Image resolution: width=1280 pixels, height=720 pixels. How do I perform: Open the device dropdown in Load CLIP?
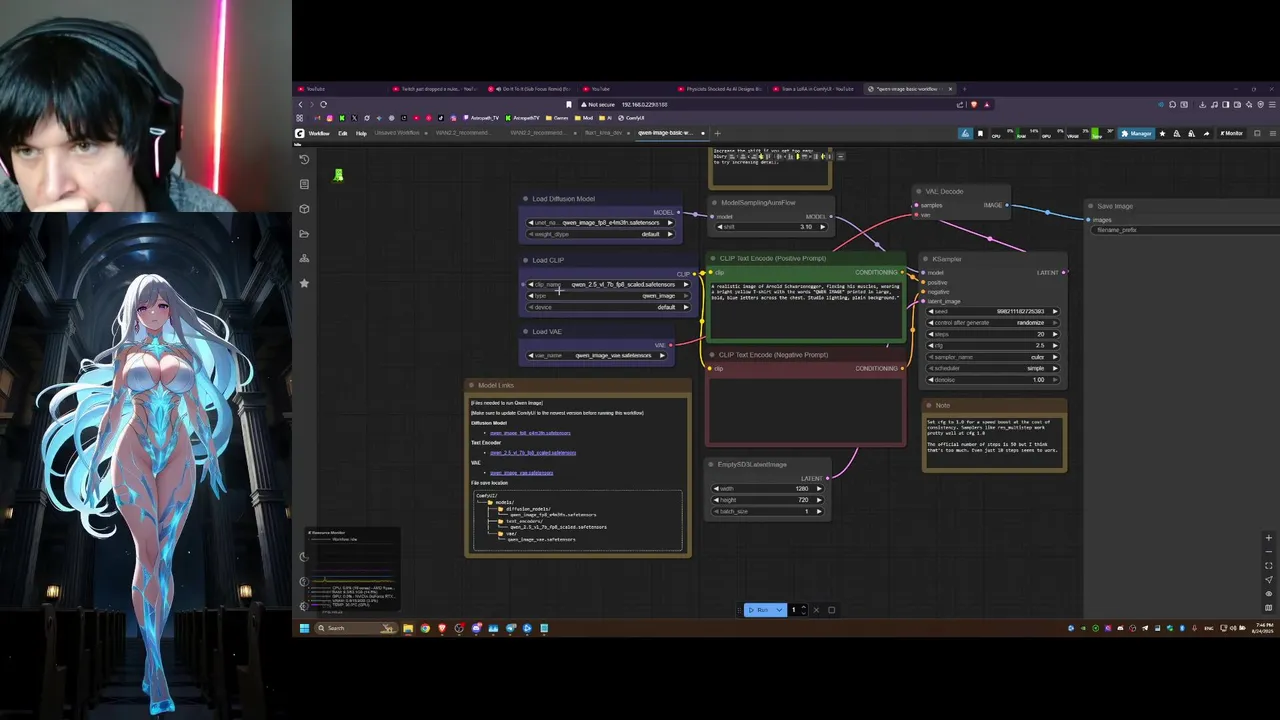click(609, 307)
